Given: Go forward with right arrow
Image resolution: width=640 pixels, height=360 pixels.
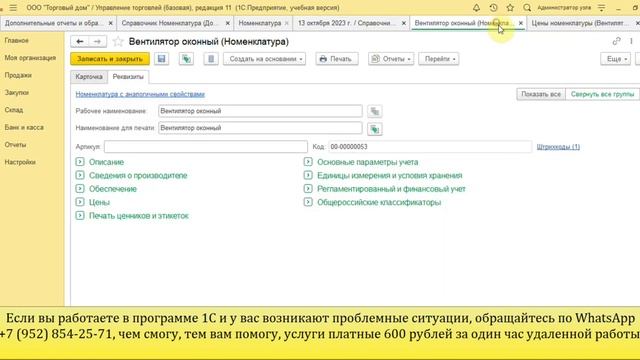Looking at the screenshot, I should click(x=97, y=41).
